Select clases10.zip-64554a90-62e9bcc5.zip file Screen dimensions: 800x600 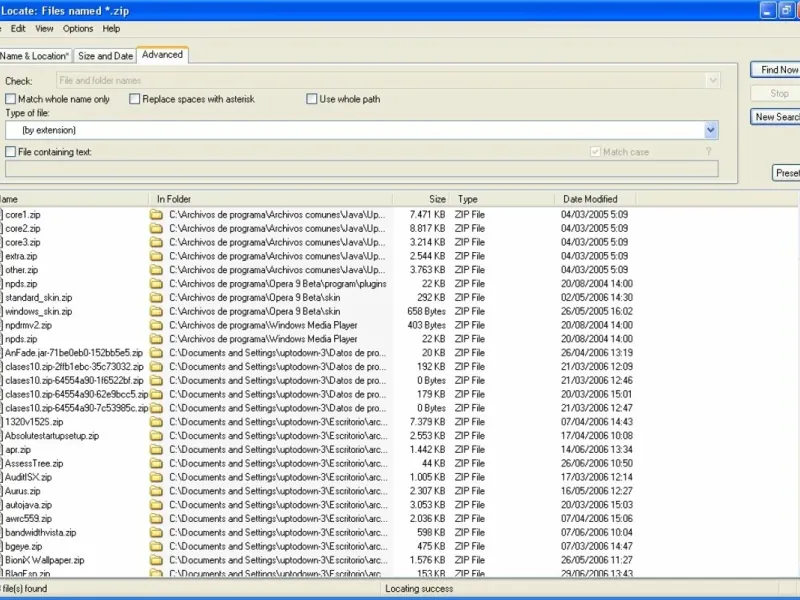(x=77, y=394)
